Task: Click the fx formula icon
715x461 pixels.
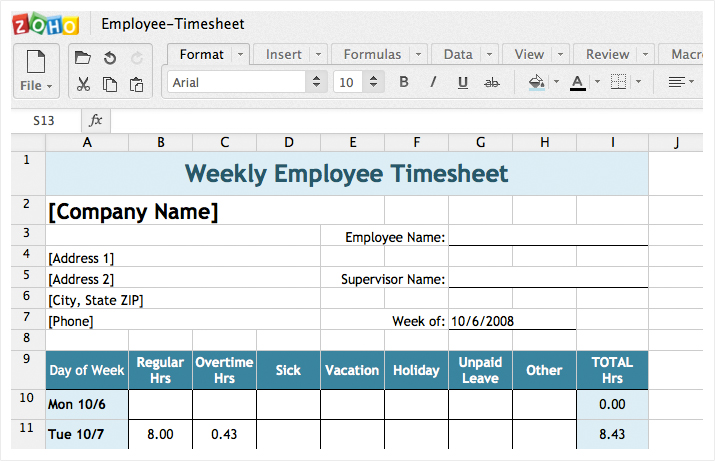Action: [x=96, y=120]
